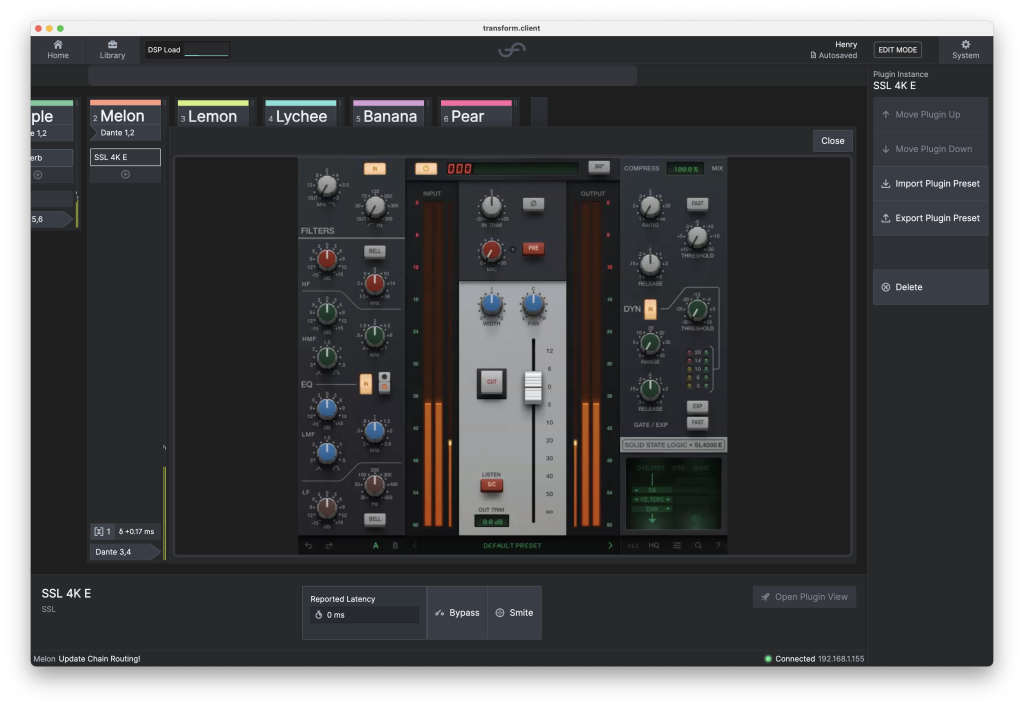Viewport: 1024px width, 707px height.
Task: Open the preset search magnifier icon
Action: (698, 545)
